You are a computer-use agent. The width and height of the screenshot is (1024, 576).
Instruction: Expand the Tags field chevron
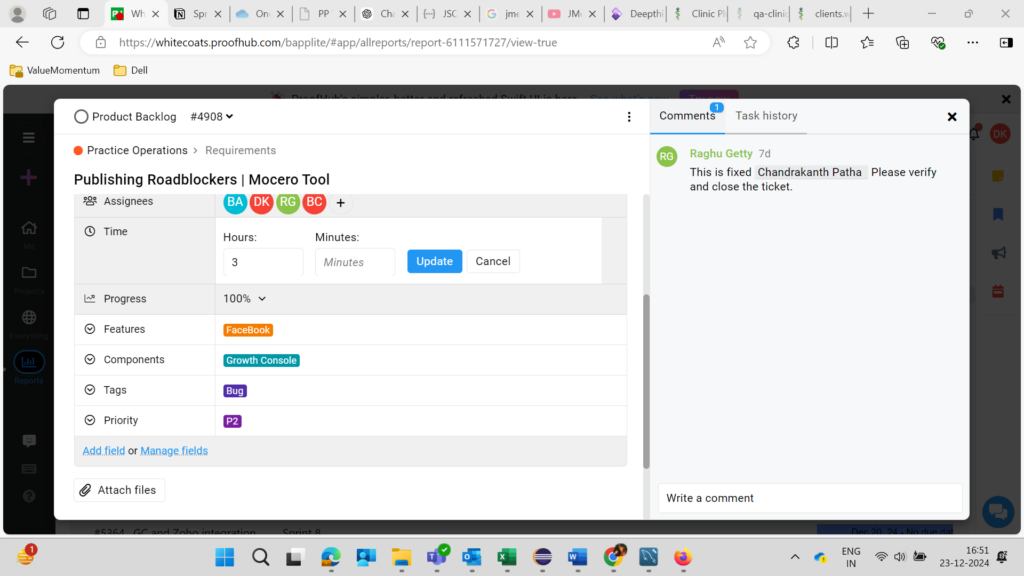coord(90,390)
